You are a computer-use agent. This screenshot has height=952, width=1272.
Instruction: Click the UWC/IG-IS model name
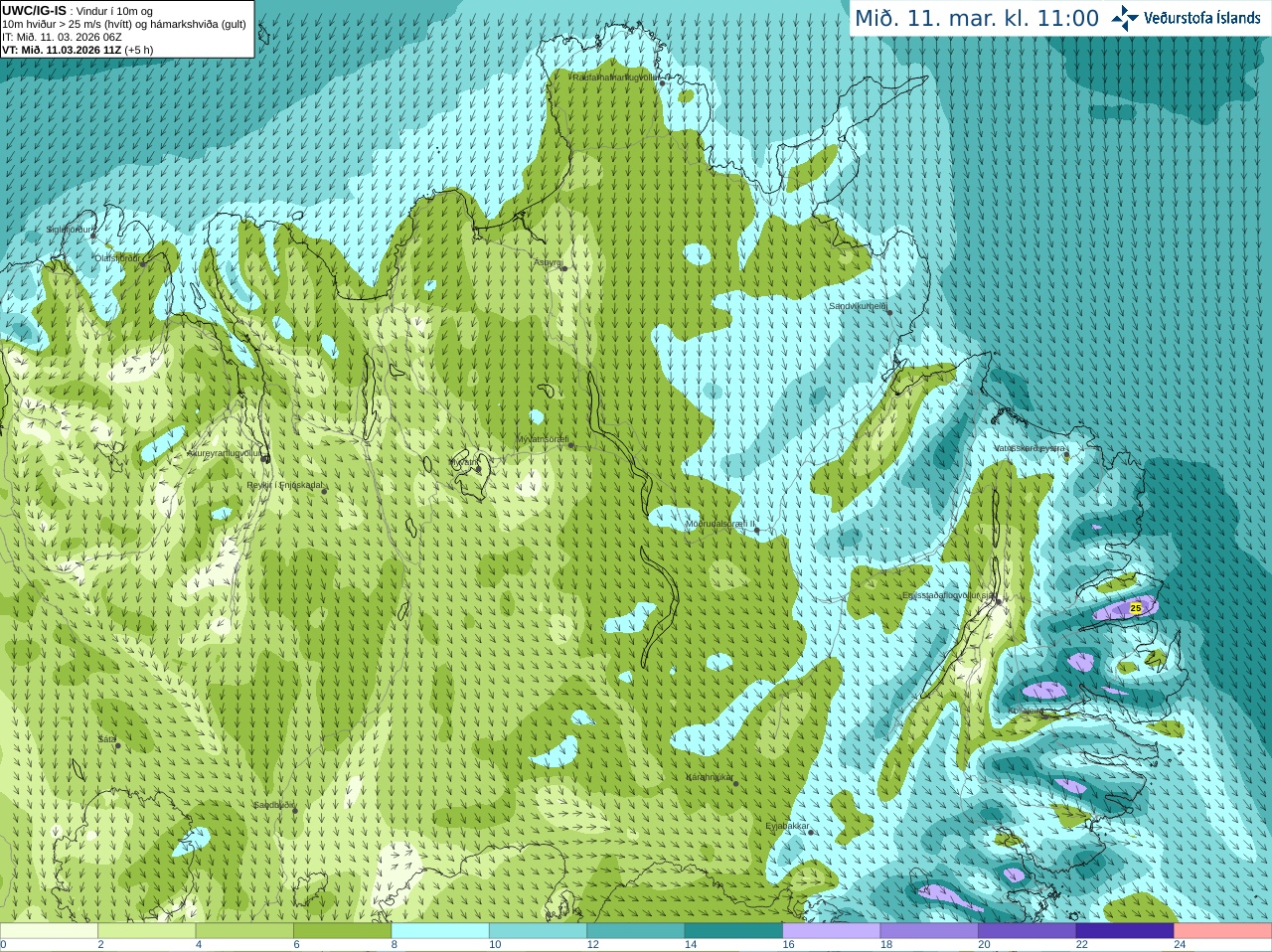[34, 11]
